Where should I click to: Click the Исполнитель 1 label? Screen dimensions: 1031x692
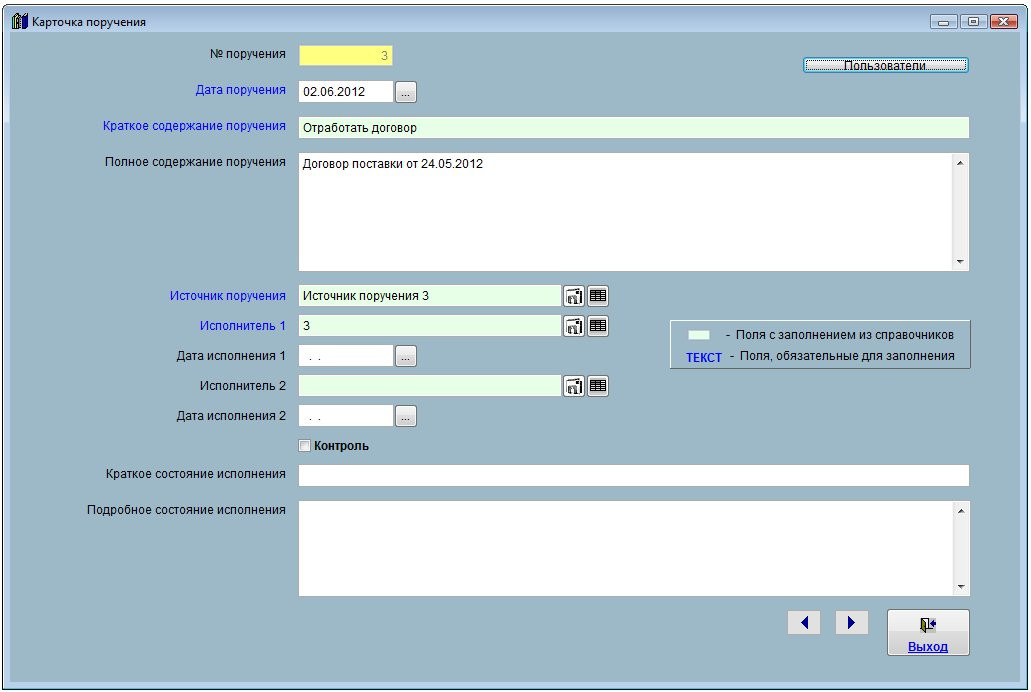(243, 326)
